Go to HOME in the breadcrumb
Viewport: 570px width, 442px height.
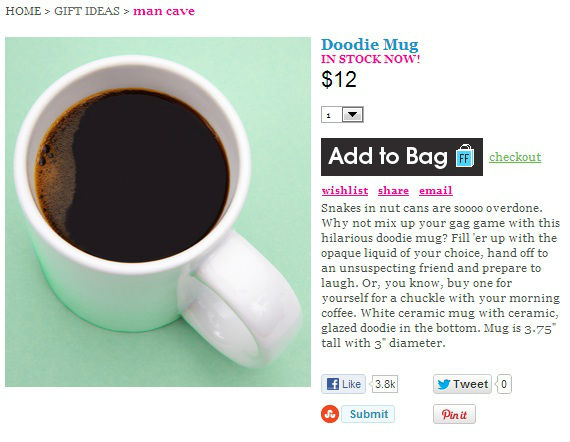pyautogui.click(x=23, y=11)
